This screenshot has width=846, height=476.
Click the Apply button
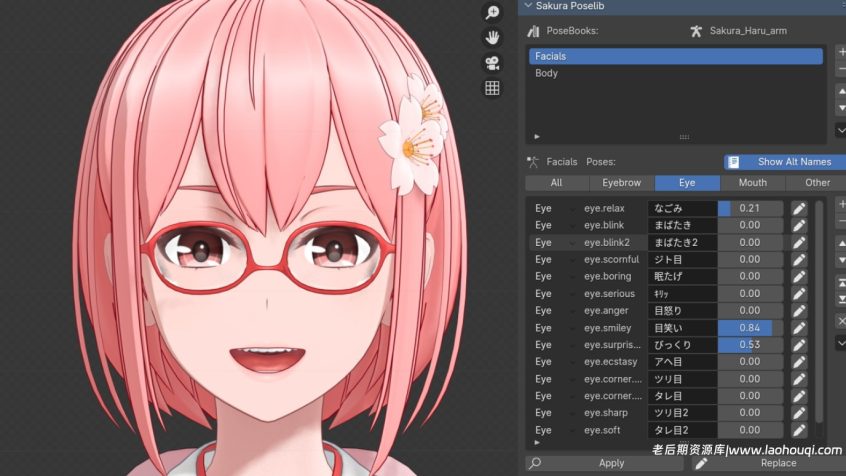605,463
